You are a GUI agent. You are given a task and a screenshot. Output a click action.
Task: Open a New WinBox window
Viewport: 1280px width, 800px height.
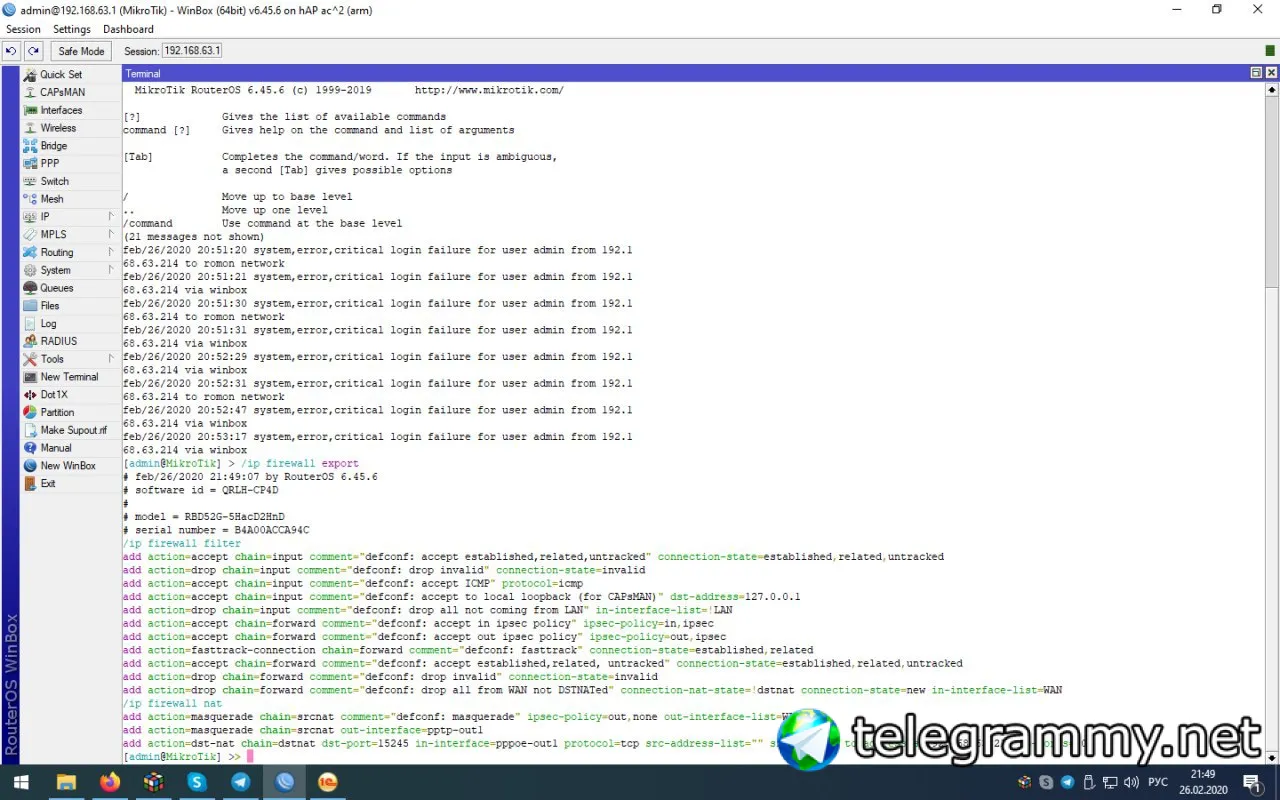[x=68, y=466]
